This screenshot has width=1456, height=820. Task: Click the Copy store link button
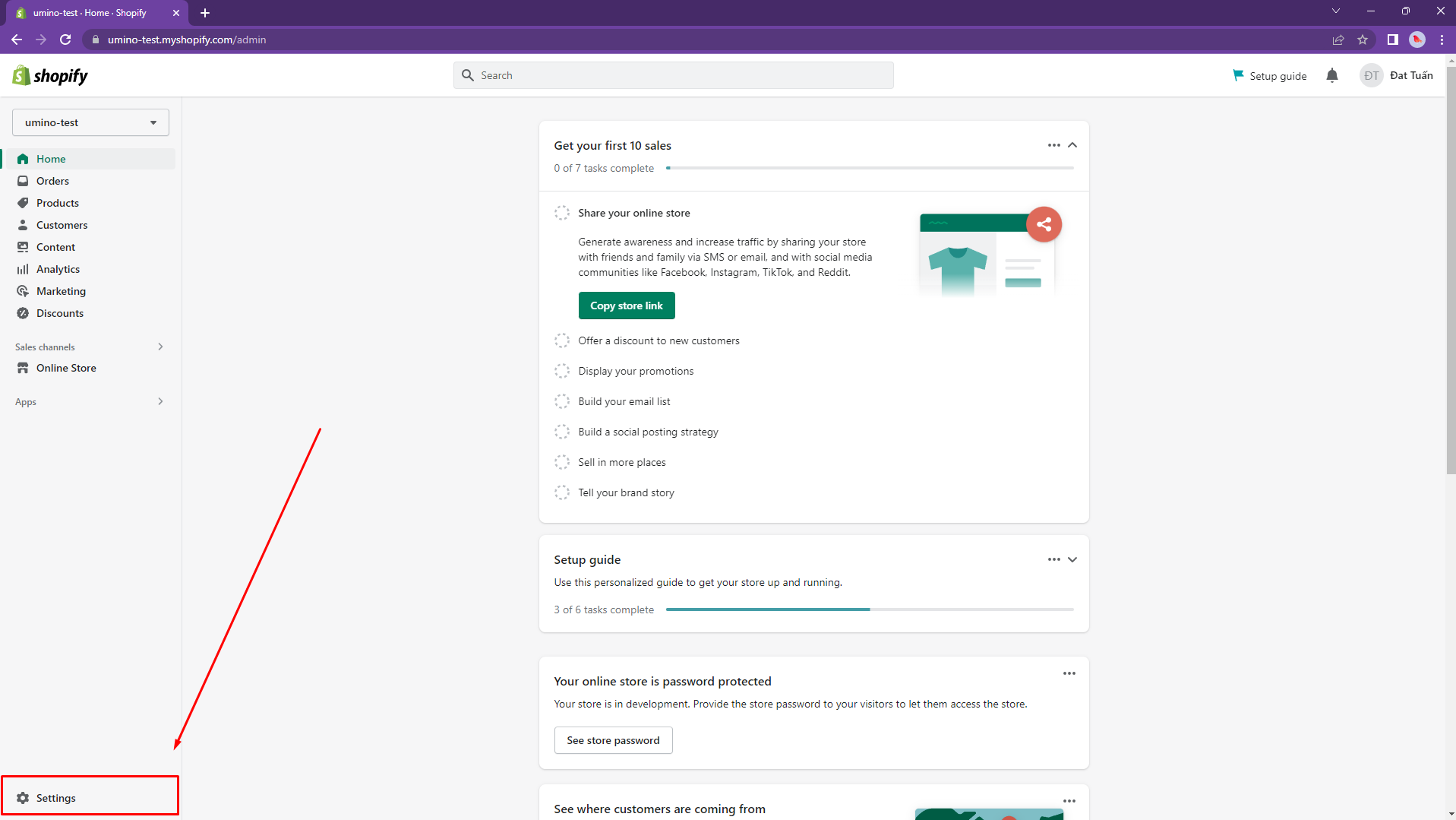click(627, 306)
